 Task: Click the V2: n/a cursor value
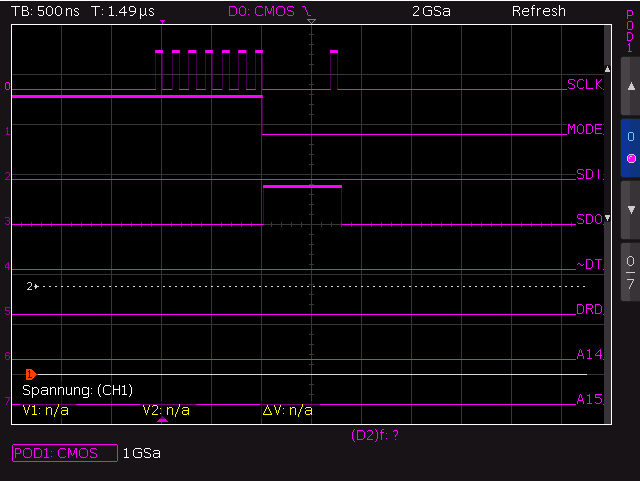166,410
